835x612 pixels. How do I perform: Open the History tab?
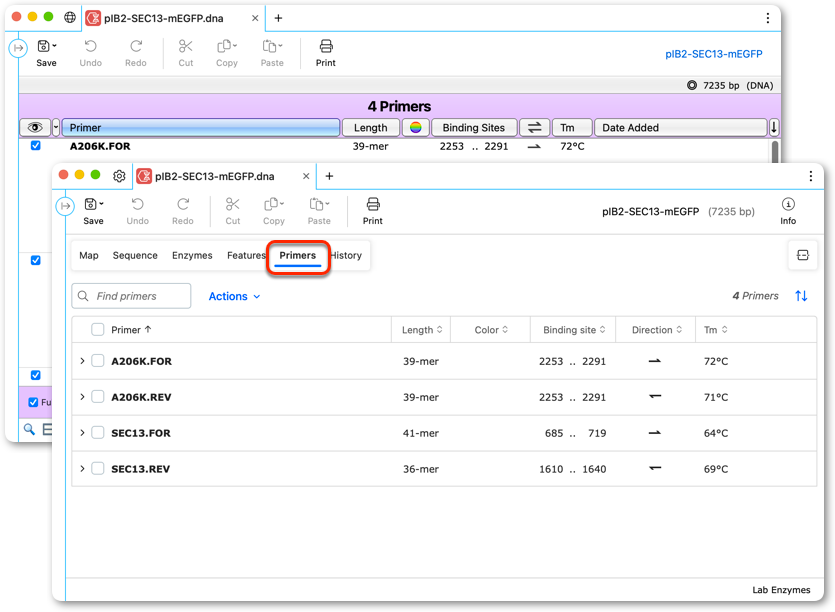(x=346, y=255)
